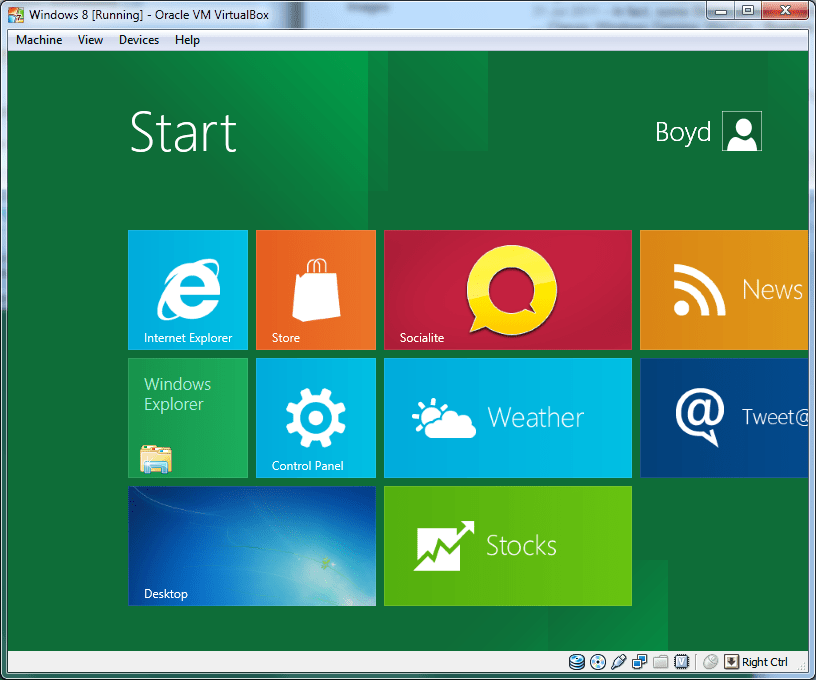Launch the Tweet@ tile
Image resolution: width=816 pixels, height=680 pixels.
(724, 418)
